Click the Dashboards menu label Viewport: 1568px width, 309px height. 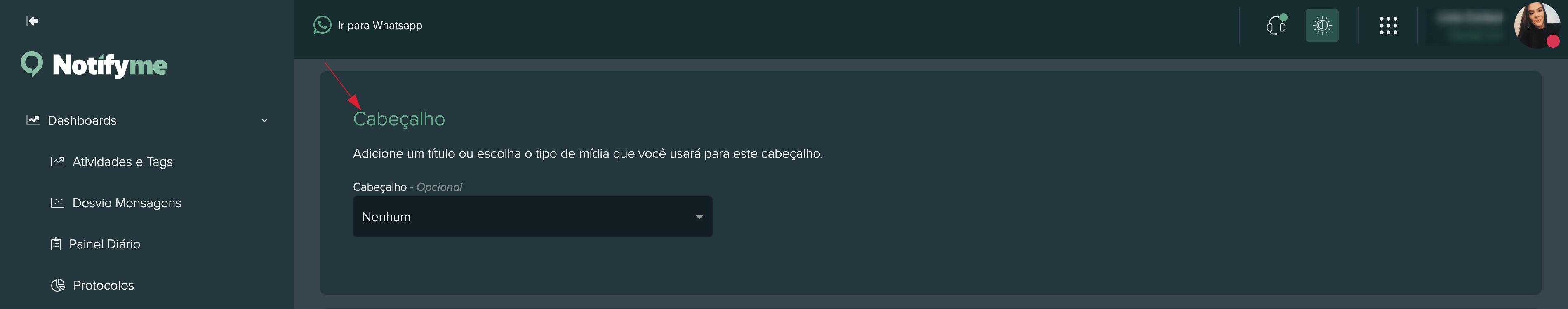point(82,120)
